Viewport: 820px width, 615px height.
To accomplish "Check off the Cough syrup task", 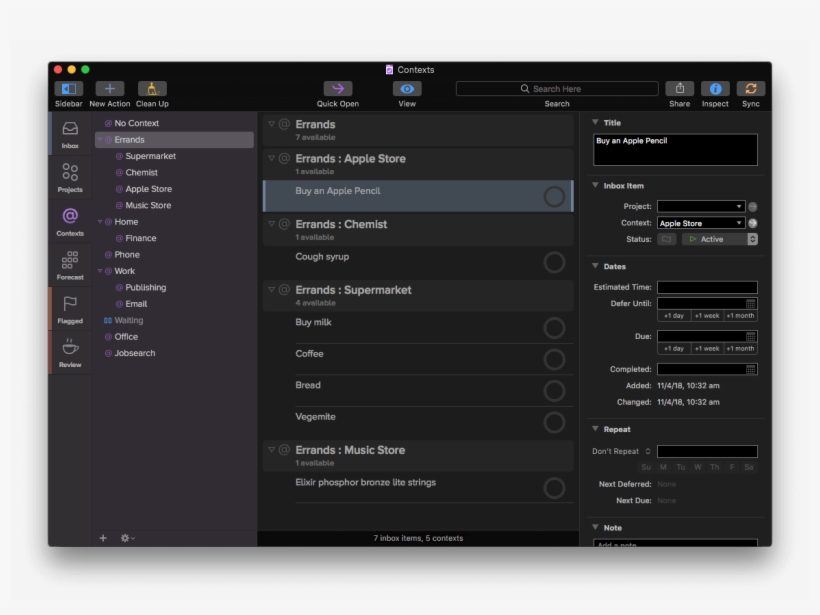I will coord(554,263).
